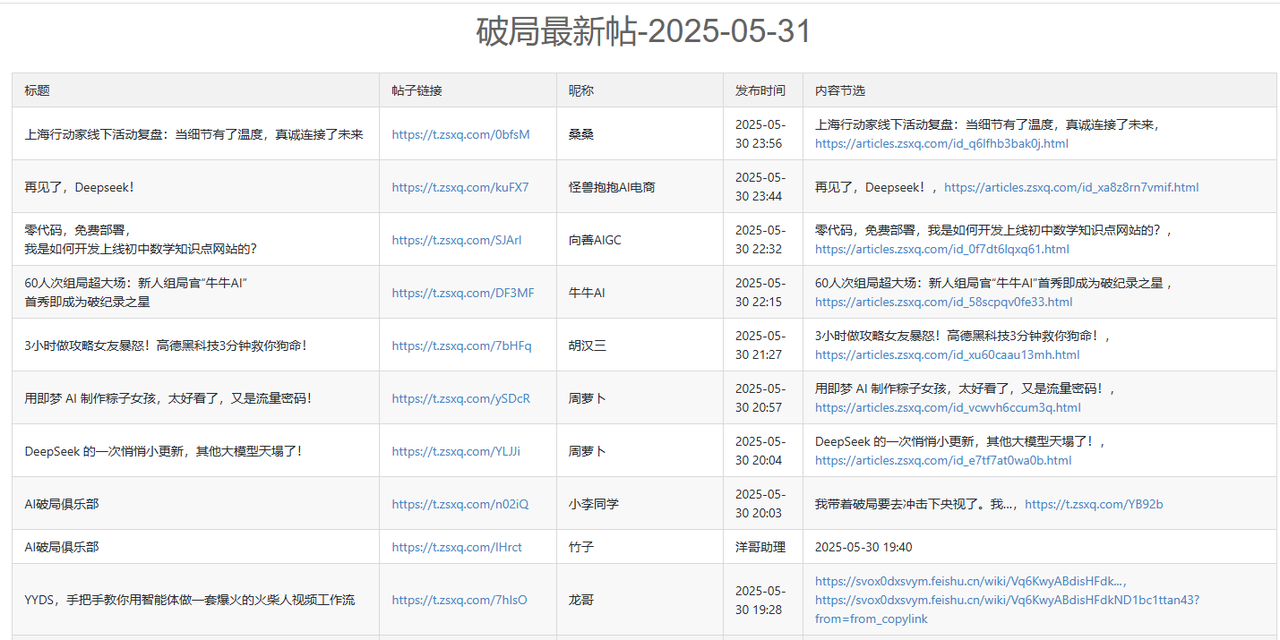The image size is (1280, 640).
Task: Select title DeepSeek 的一次悄悄小更新 in the 标题 column
Action: [x=163, y=451]
